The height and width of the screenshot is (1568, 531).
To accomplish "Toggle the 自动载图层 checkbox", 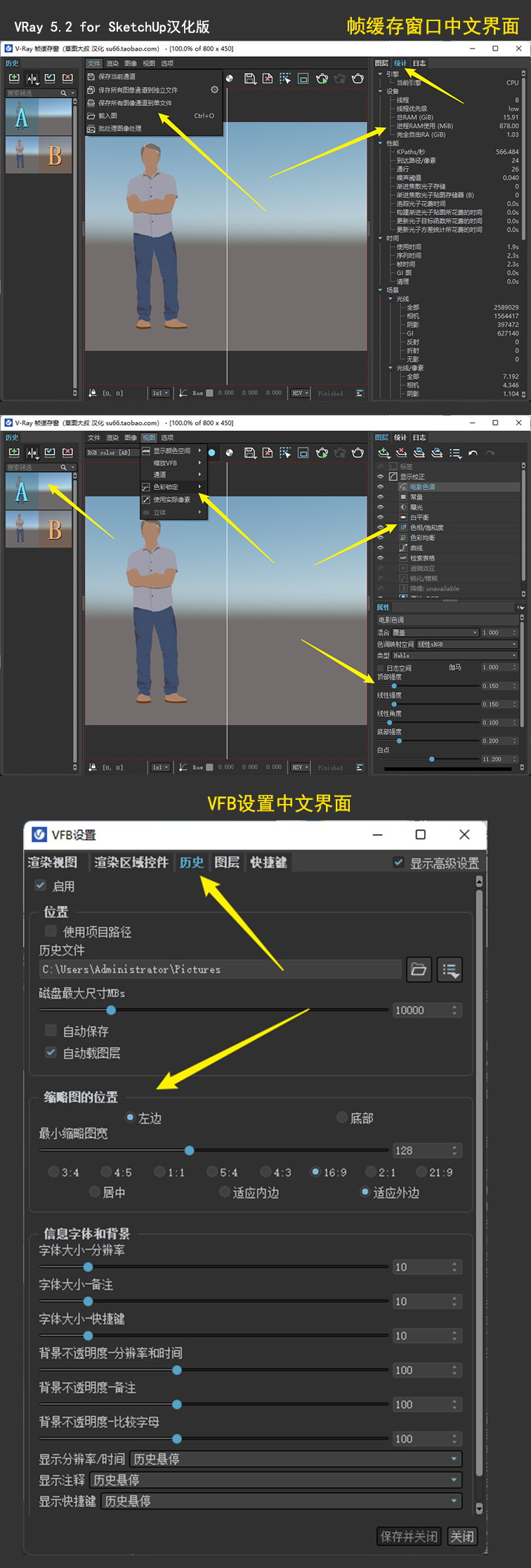I will 51,1052.
